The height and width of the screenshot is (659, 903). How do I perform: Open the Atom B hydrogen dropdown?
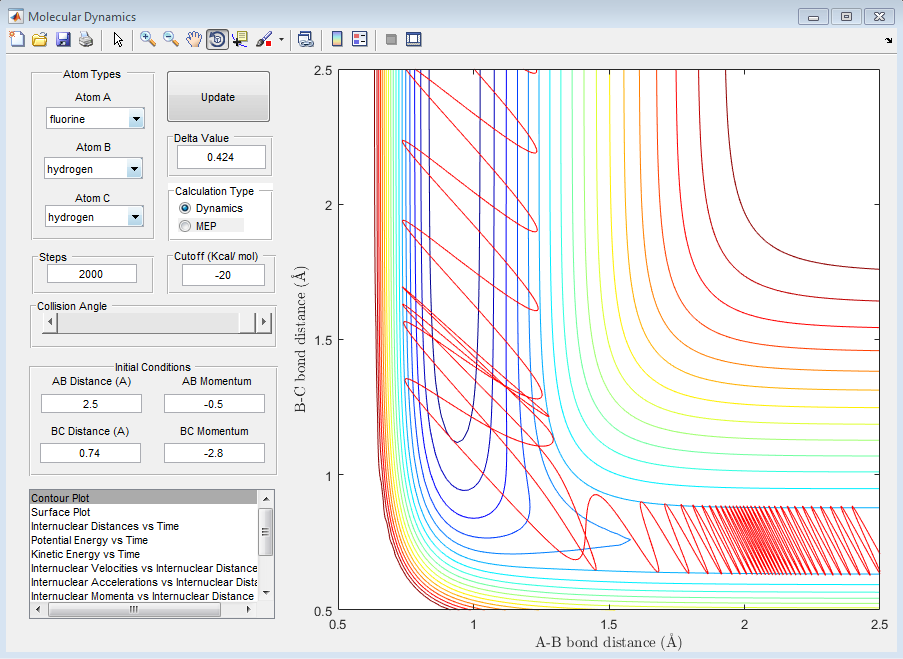tap(136, 170)
